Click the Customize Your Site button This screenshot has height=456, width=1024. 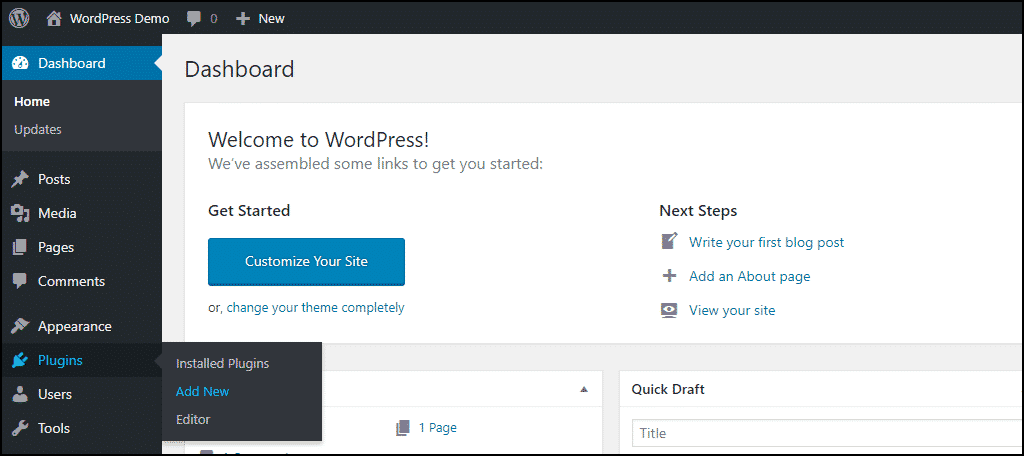coord(306,261)
